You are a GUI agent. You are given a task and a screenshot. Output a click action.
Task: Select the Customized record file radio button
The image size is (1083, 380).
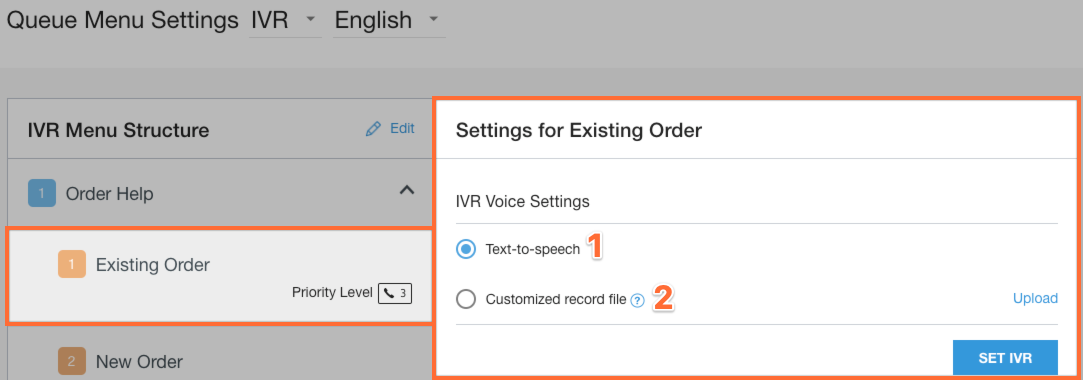click(466, 299)
